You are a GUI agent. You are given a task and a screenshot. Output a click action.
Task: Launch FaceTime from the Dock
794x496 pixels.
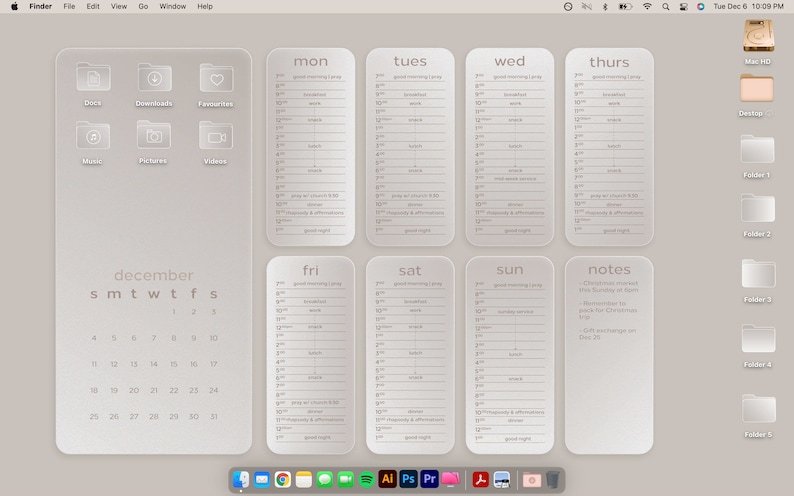point(346,479)
